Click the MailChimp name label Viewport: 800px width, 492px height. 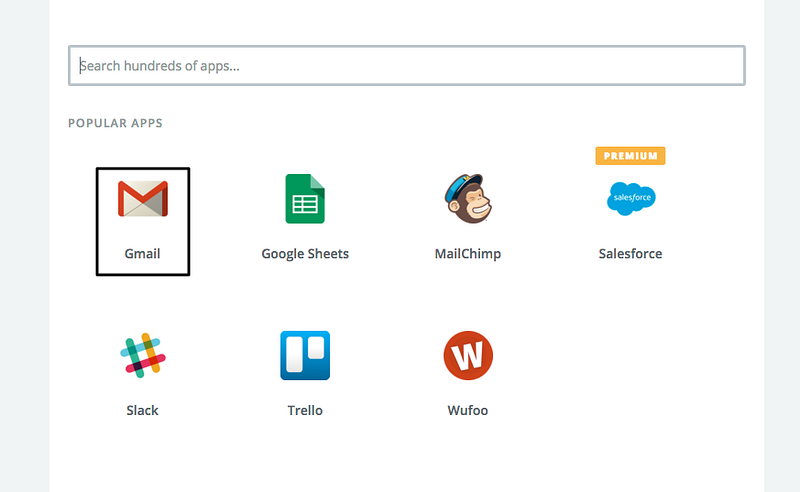468,254
